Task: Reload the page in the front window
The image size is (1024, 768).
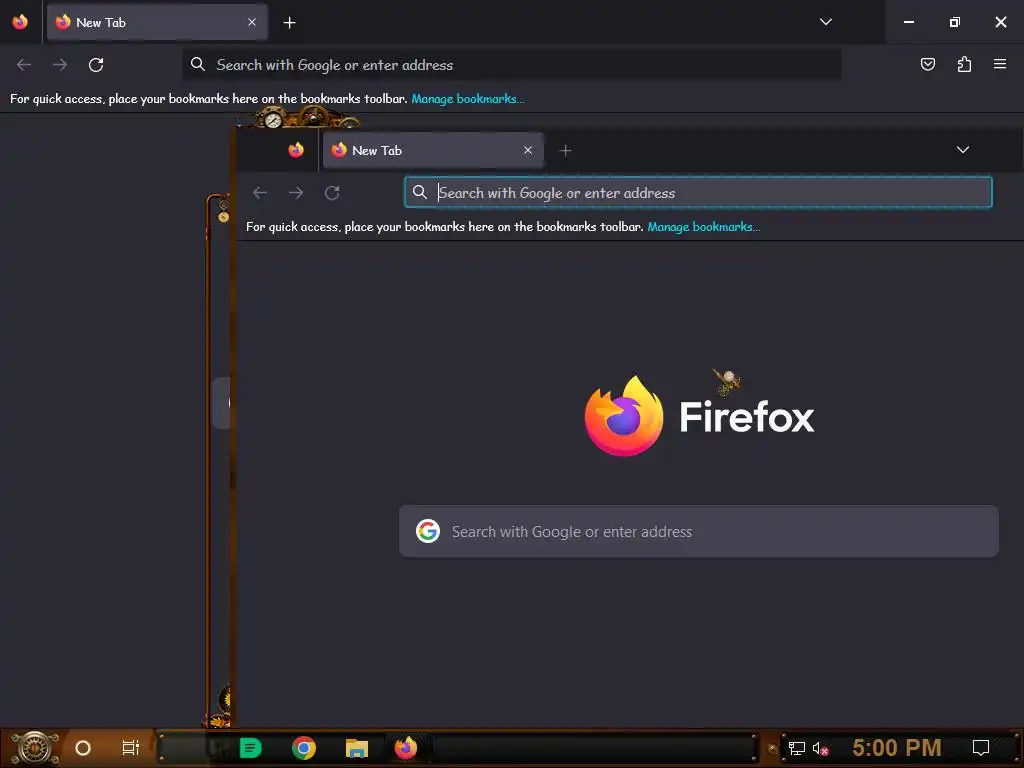Action: tap(332, 193)
